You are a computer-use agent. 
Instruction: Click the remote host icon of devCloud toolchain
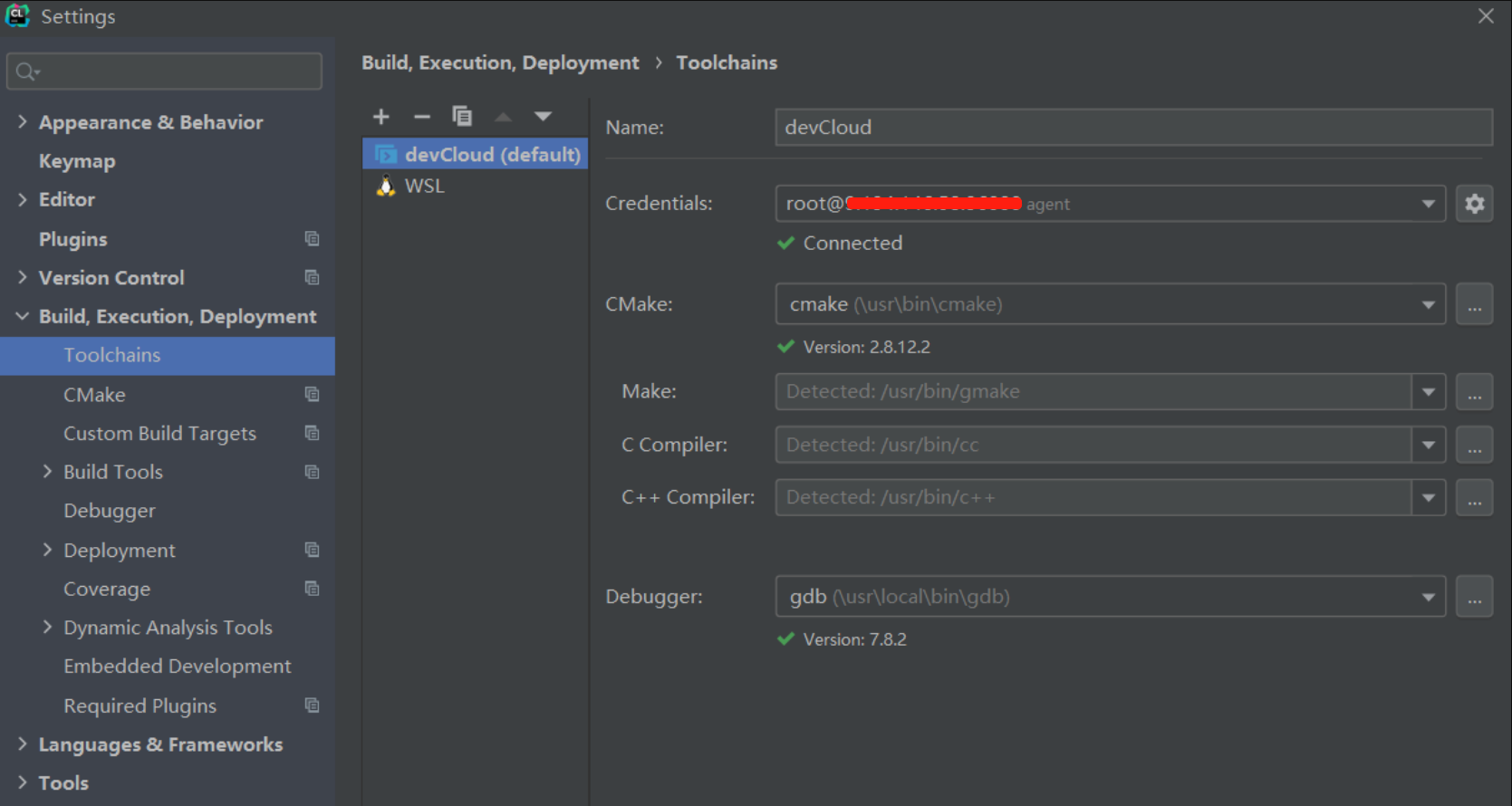[x=386, y=155]
